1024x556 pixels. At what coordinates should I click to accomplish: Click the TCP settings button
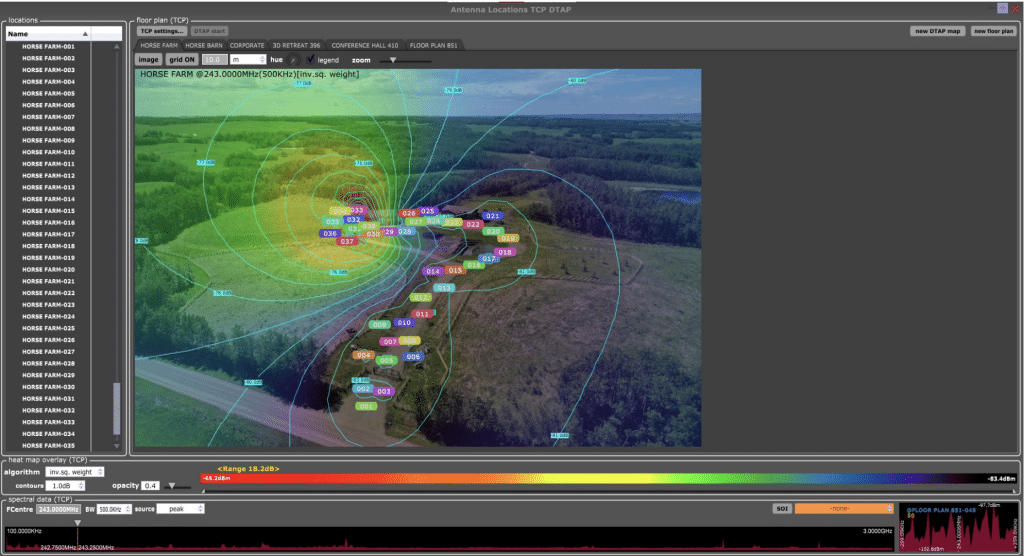[162, 31]
